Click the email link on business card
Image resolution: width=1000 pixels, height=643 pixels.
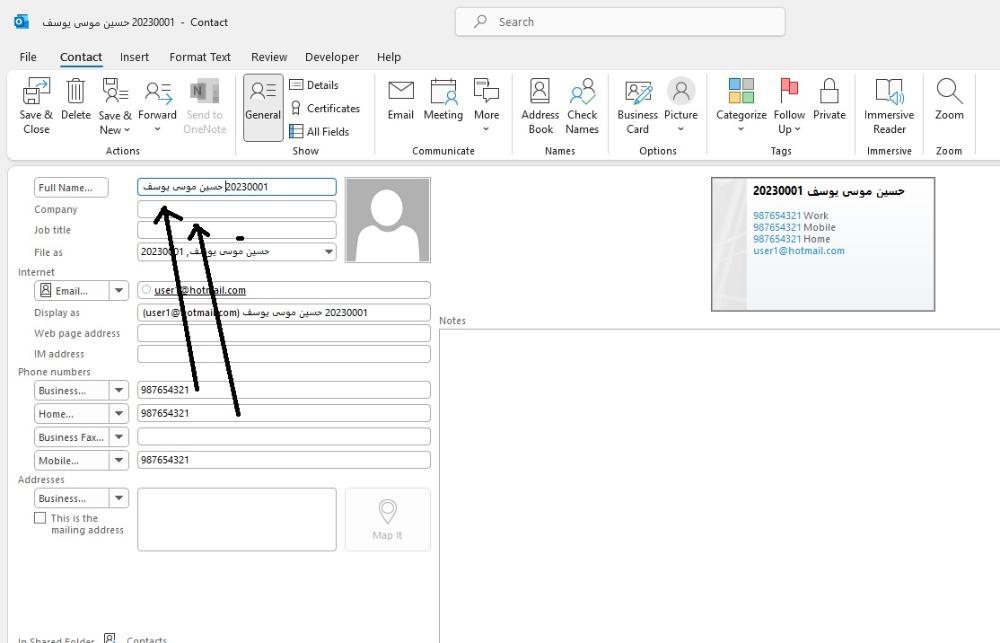(798, 251)
